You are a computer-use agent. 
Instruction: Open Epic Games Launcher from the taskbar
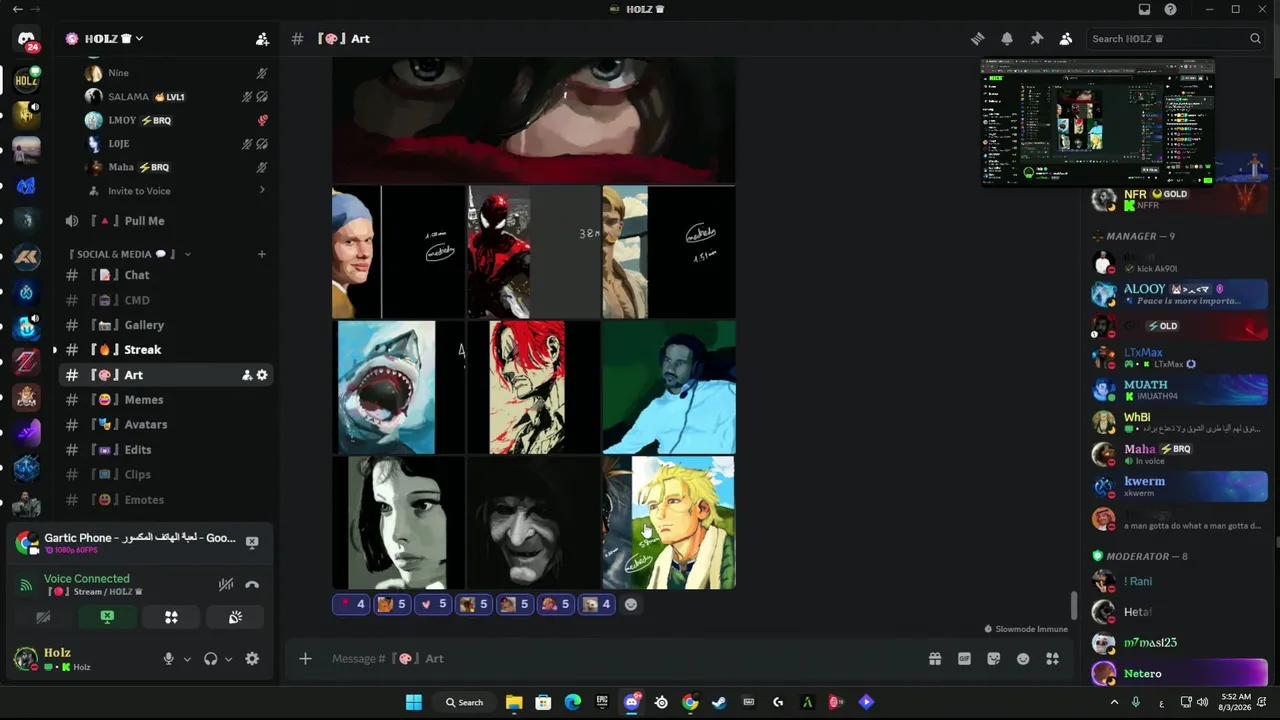tap(603, 702)
